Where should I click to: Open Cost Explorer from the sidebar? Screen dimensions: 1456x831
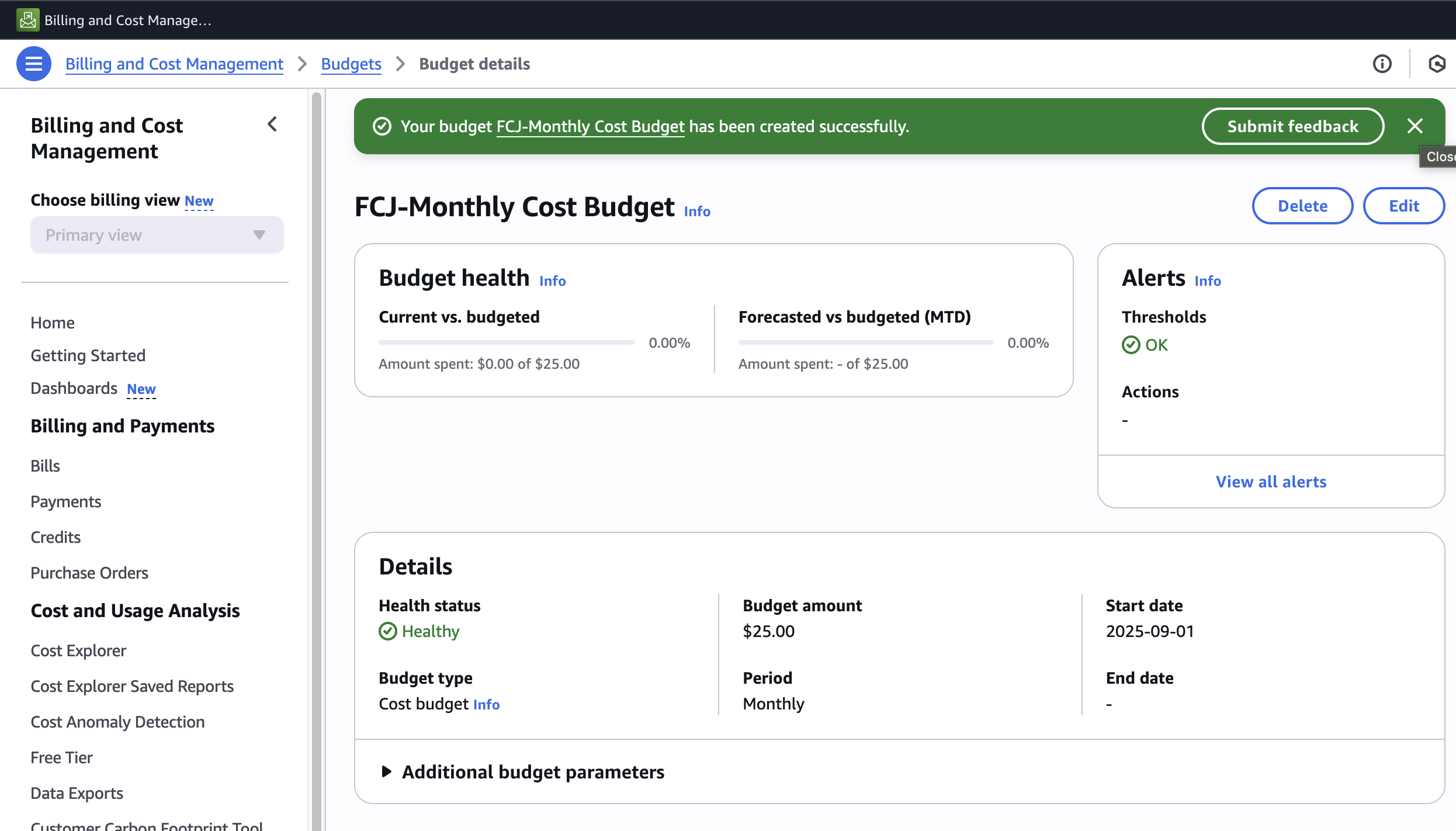tap(78, 650)
